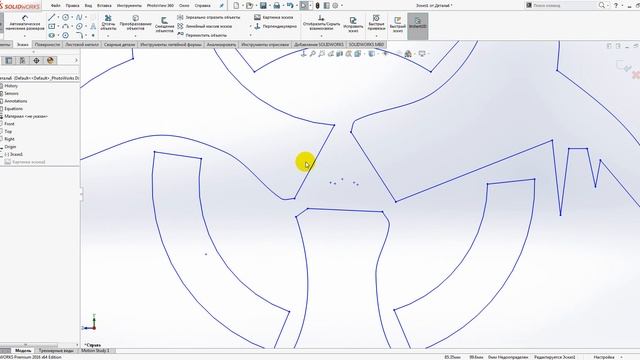Select the Ellipse sketch tool

pos(79,26)
